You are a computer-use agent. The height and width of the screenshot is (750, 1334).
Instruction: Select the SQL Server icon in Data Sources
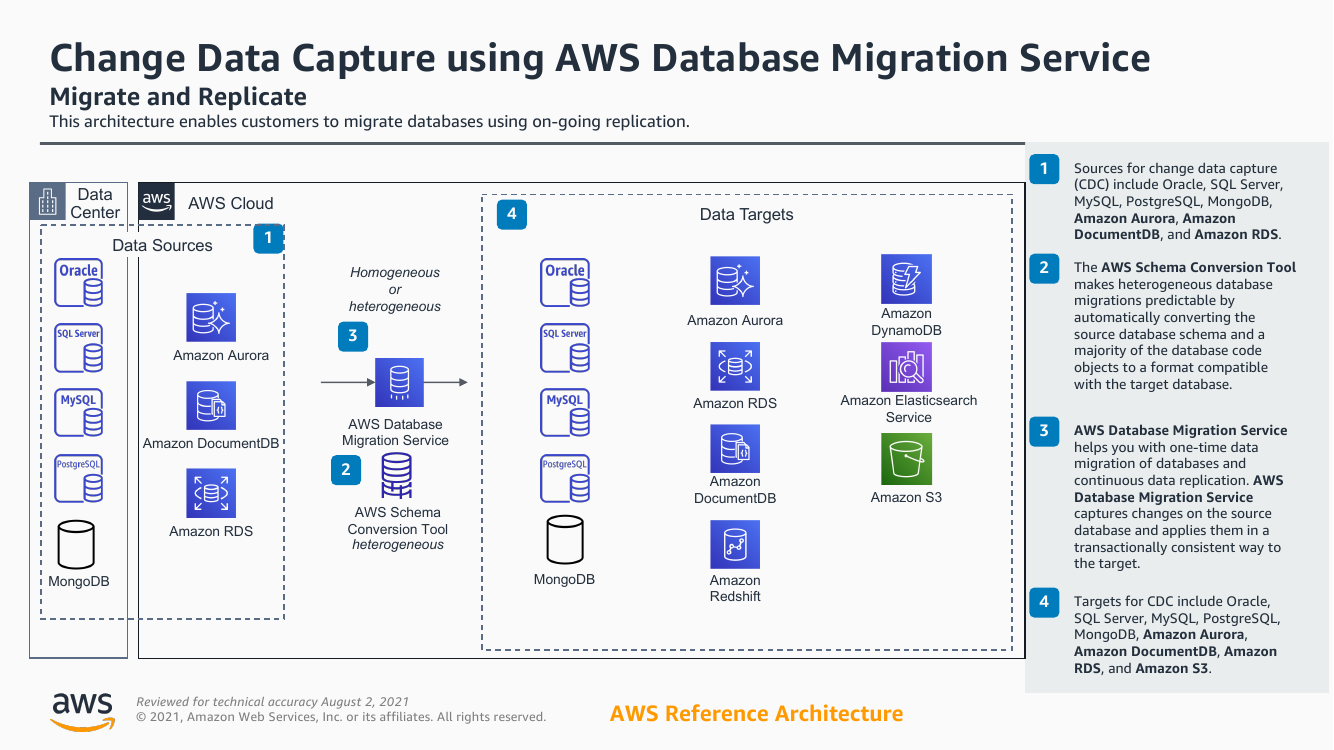(x=79, y=347)
